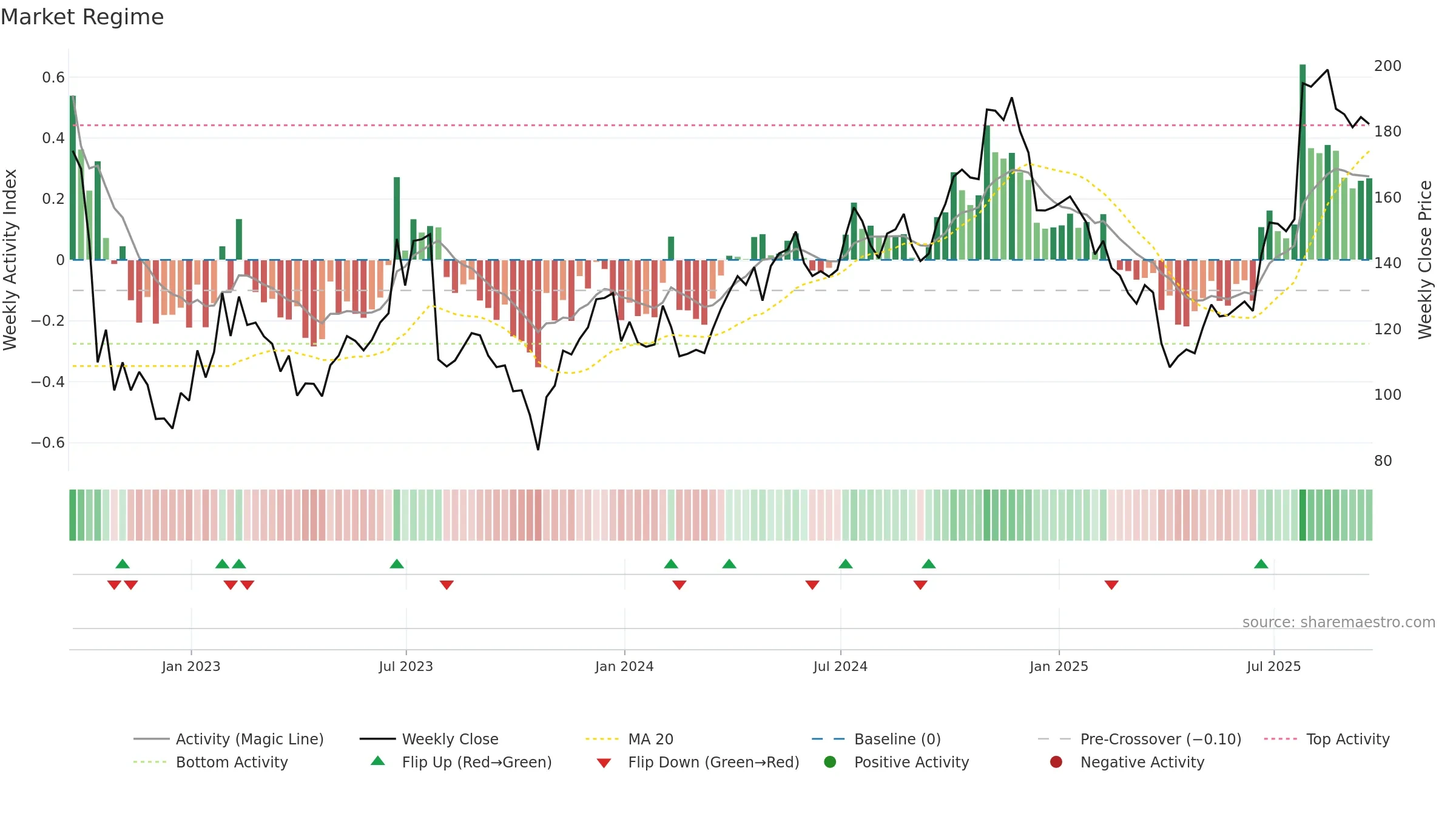Screen dimensions: 1456x819
Task: Click the first dark green bar on the regime heat strip
Action: (x=73, y=515)
